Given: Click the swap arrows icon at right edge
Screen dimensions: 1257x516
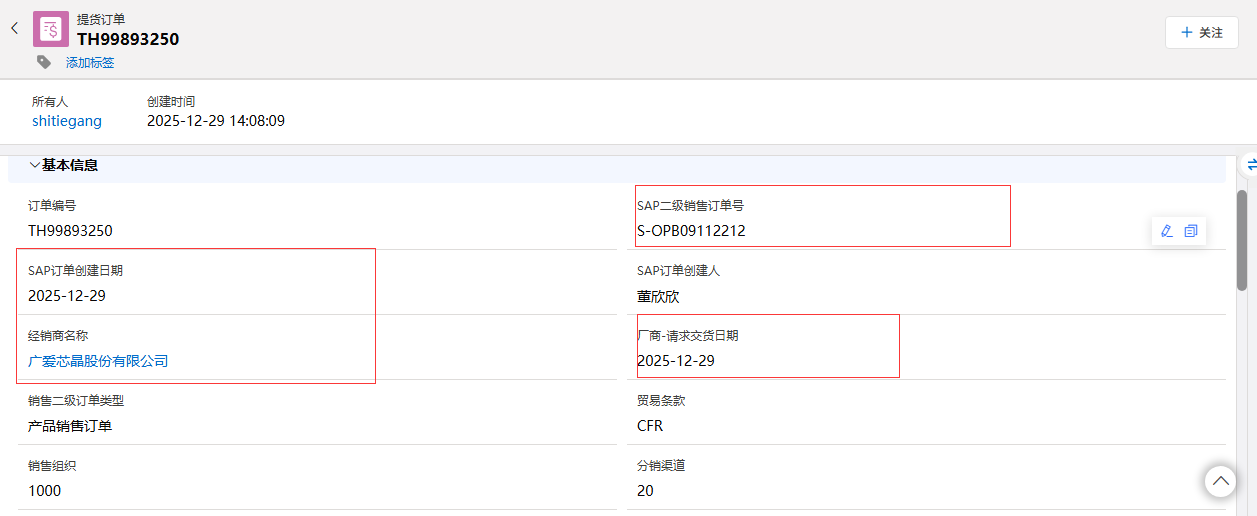Looking at the screenshot, I should (1250, 165).
